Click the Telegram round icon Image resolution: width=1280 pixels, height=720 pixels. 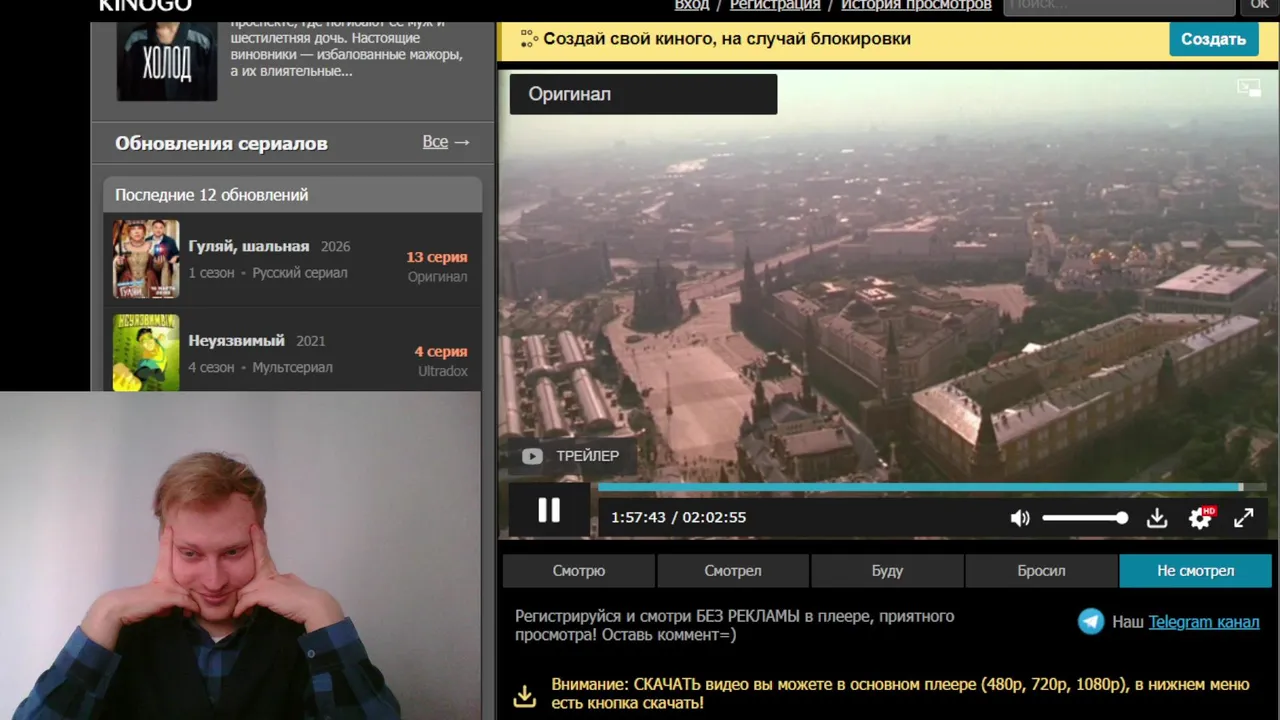tap(1091, 622)
